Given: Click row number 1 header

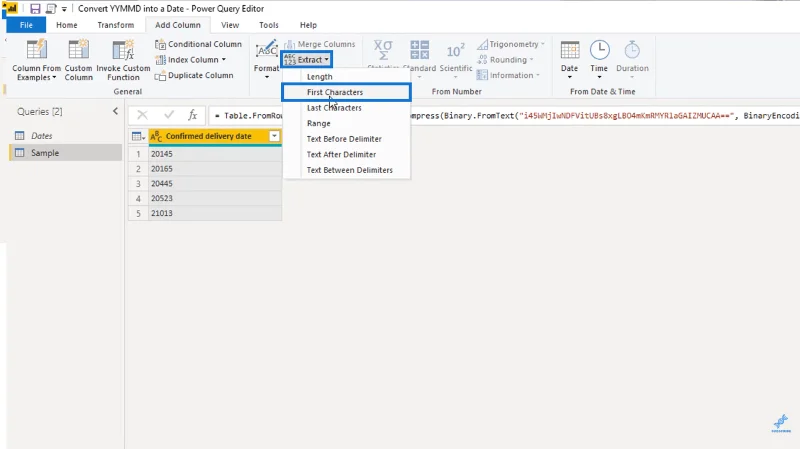Looking at the screenshot, I should coord(138,154).
